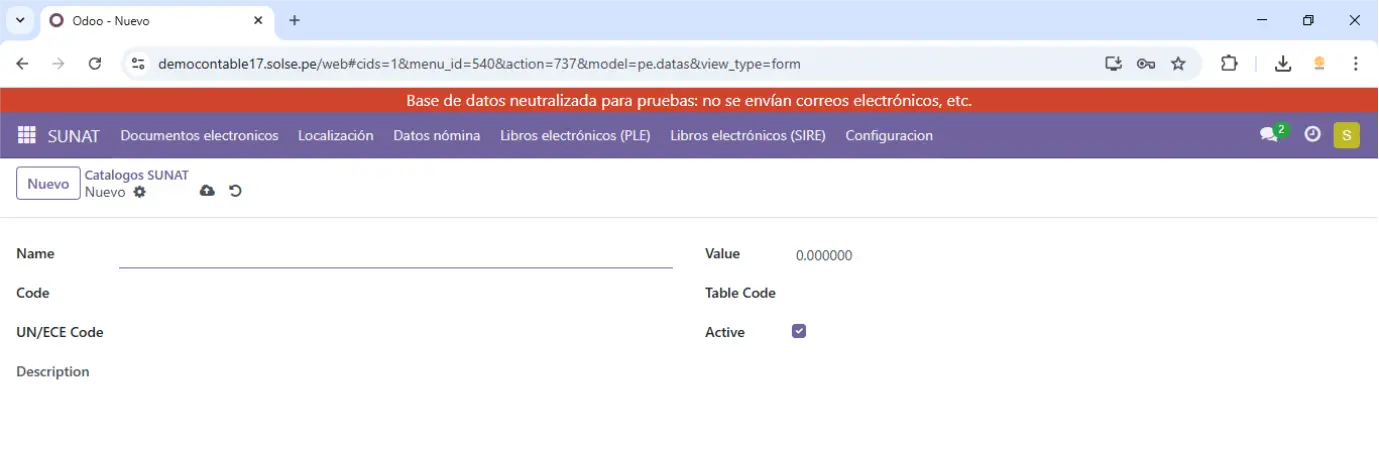Image resolution: width=1379 pixels, height=455 pixels.
Task: Open the user avatar menu
Action: pyautogui.click(x=1346, y=135)
